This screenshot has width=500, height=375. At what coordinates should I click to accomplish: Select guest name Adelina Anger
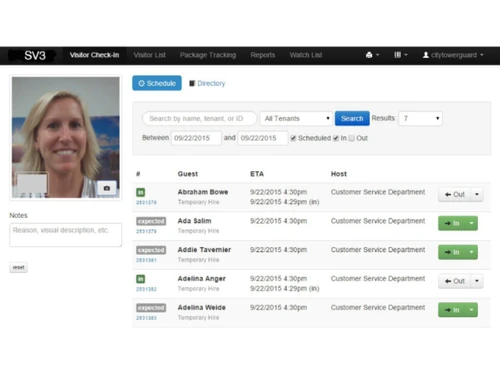(x=202, y=279)
